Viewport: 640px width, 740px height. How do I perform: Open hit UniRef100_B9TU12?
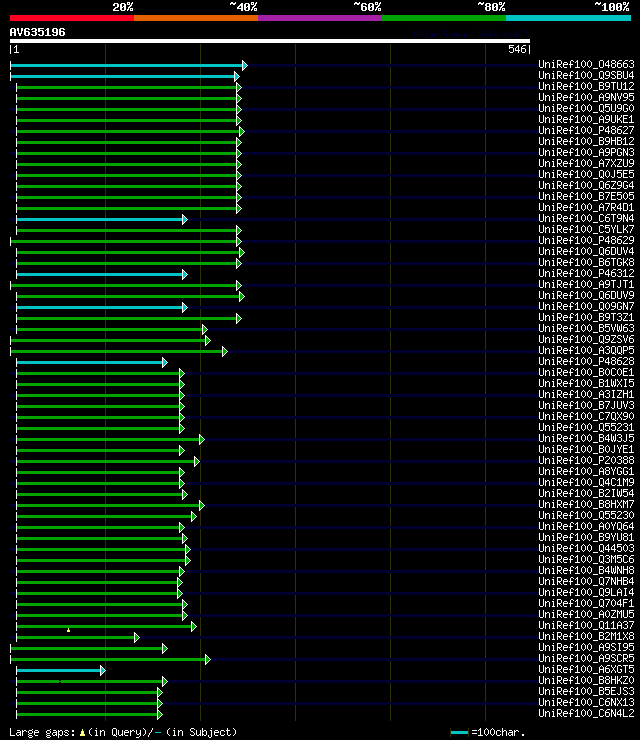(586, 86)
